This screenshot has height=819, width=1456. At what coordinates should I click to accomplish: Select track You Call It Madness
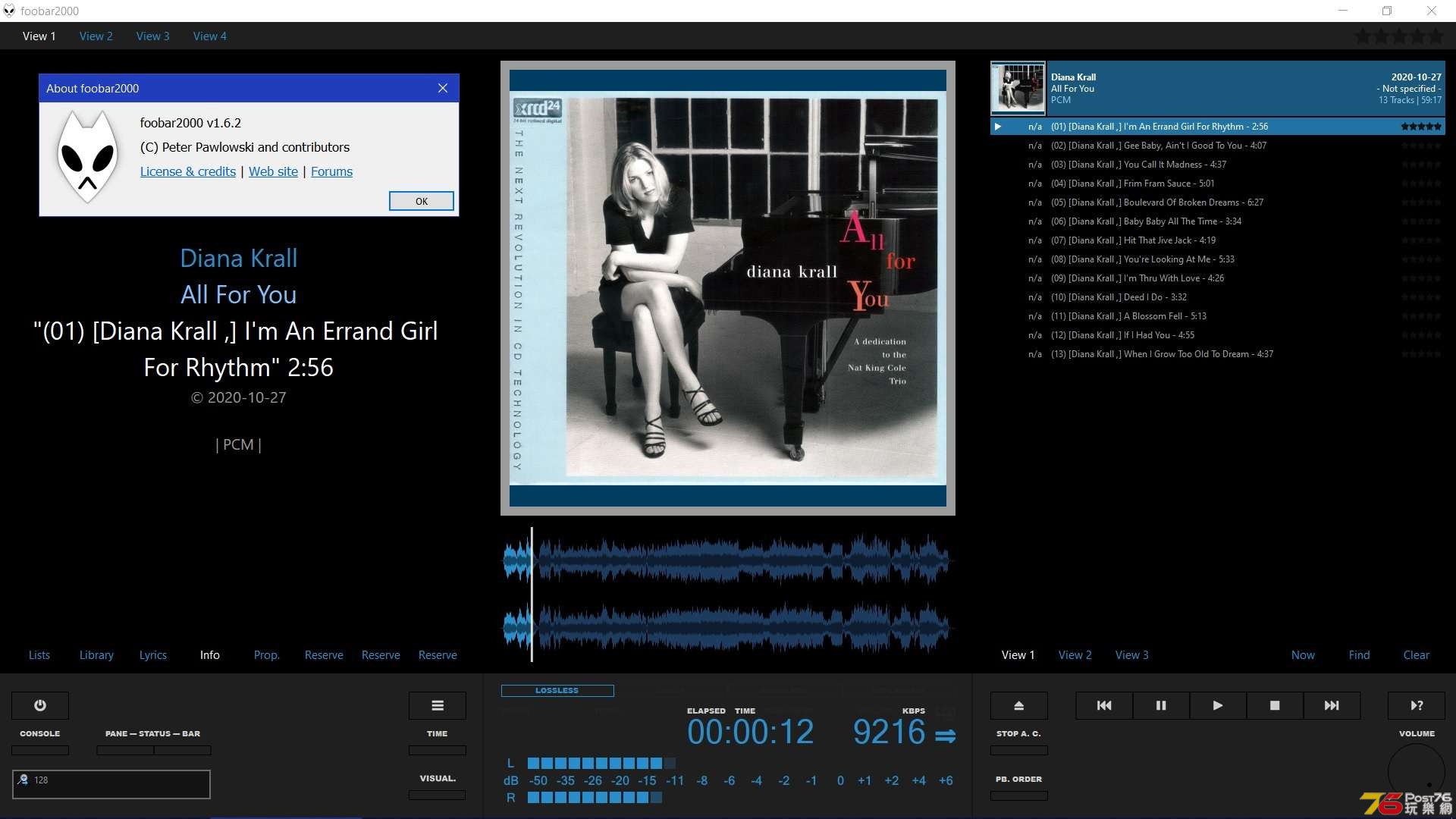(1217, 165)
